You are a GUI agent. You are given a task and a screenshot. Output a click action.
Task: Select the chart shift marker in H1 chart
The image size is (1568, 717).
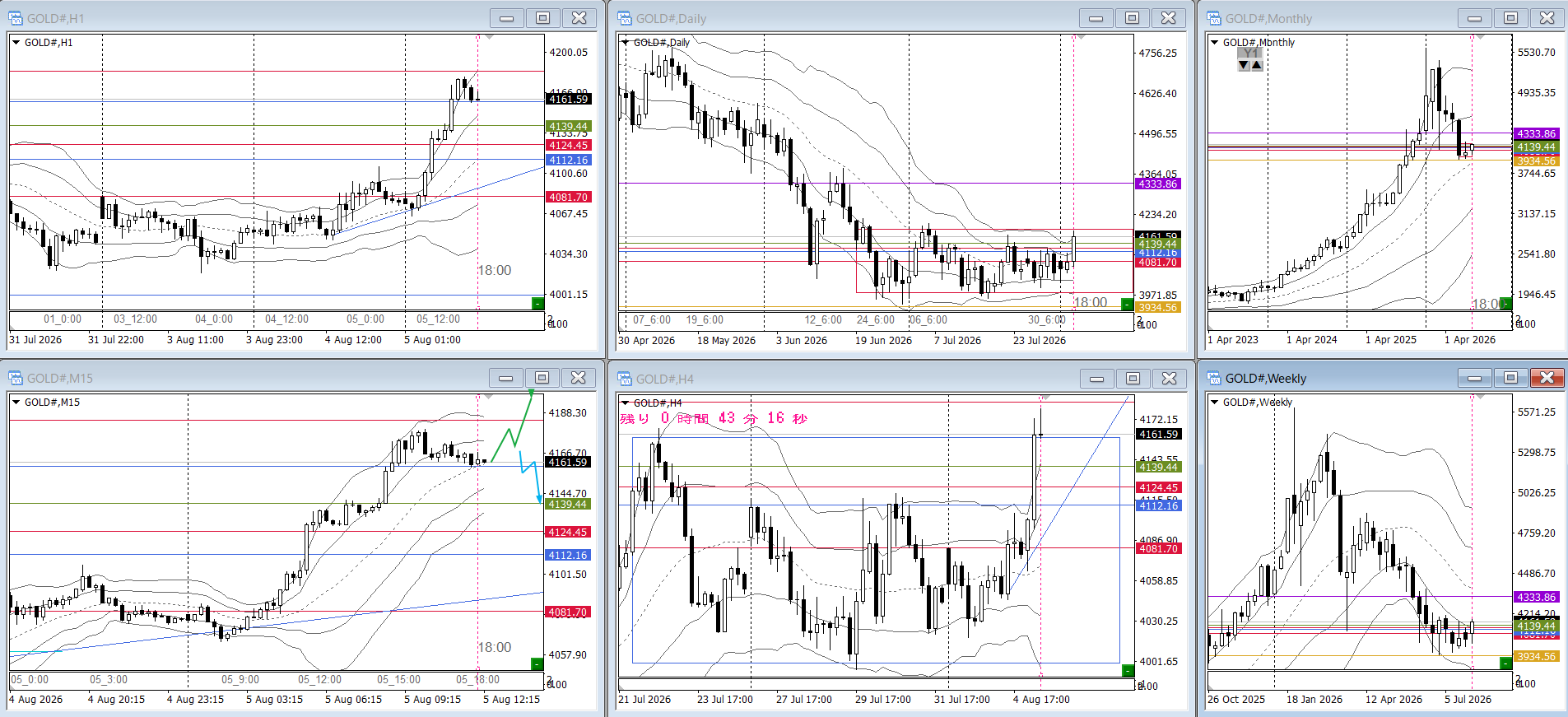(x=489, y=37)
